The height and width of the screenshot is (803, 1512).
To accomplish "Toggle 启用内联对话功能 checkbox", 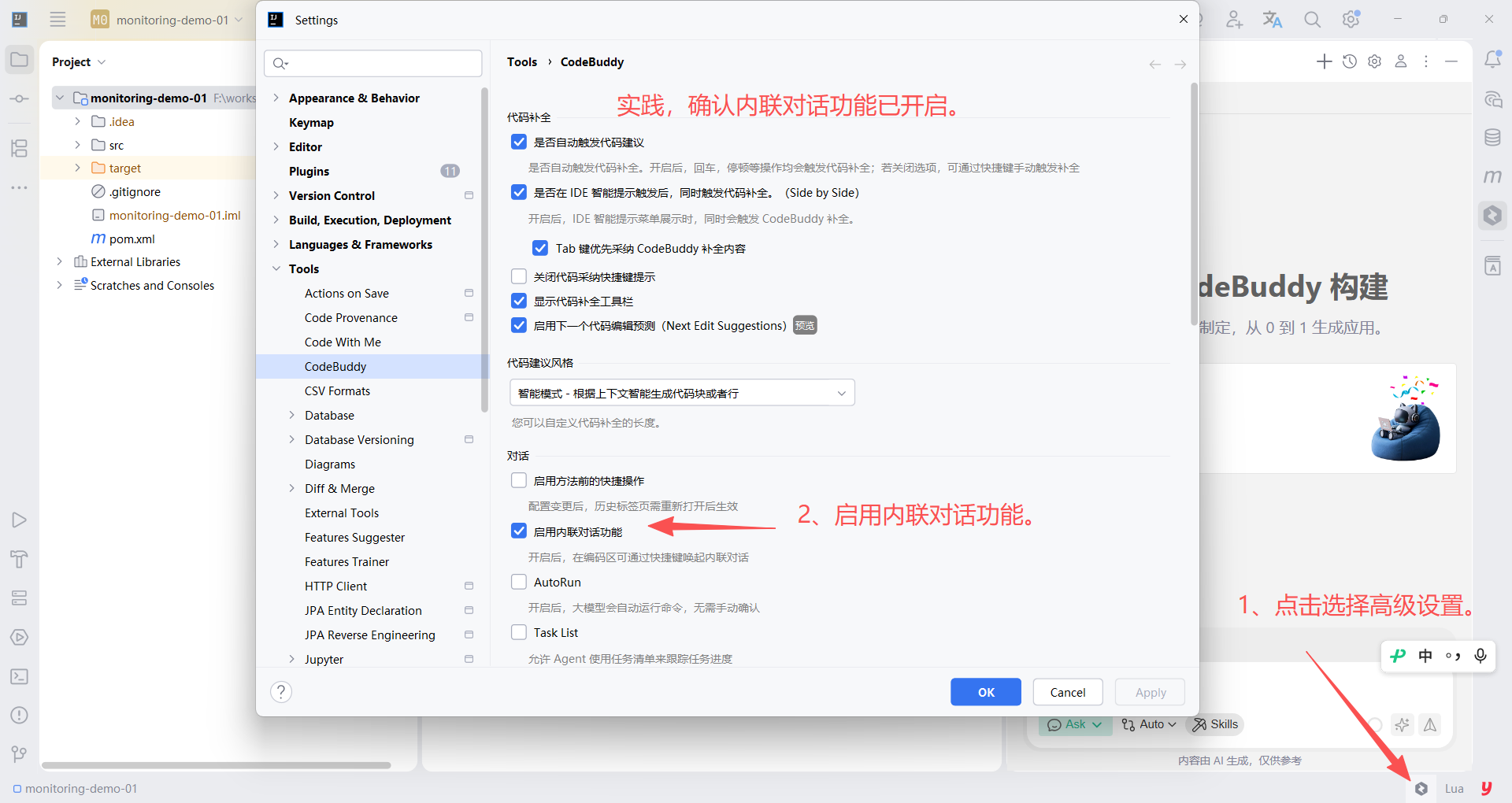I will [x=519, y=531].
